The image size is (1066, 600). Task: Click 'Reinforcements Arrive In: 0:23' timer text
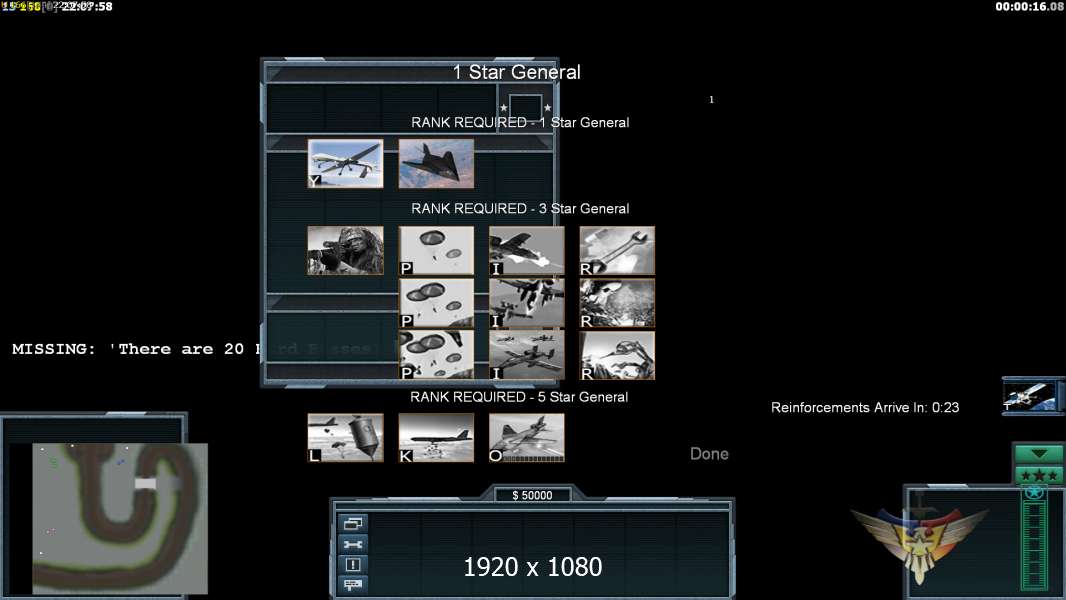pyautogui.click(x=865, y=408)
